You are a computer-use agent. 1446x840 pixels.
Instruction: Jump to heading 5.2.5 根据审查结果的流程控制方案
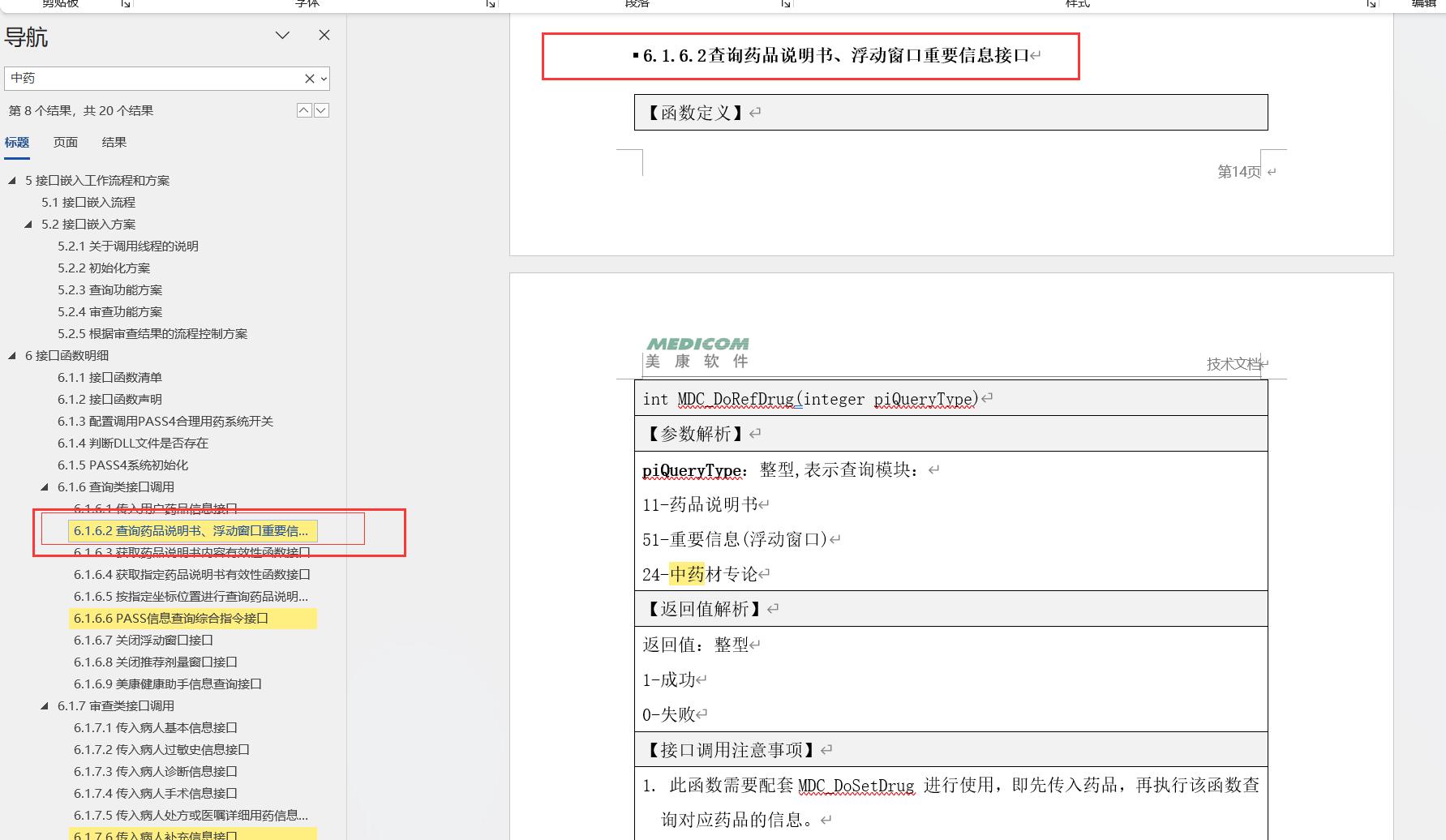(152, 334)
